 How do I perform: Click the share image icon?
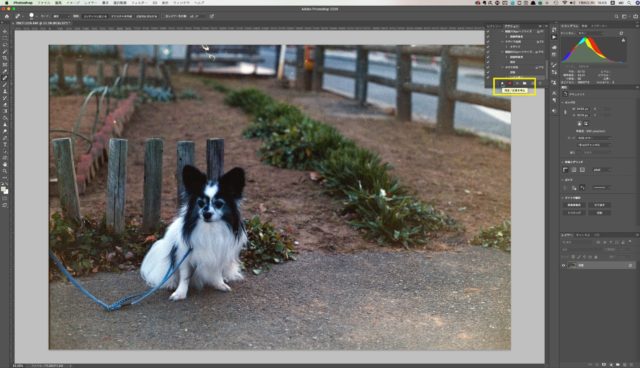click(635, 16)
